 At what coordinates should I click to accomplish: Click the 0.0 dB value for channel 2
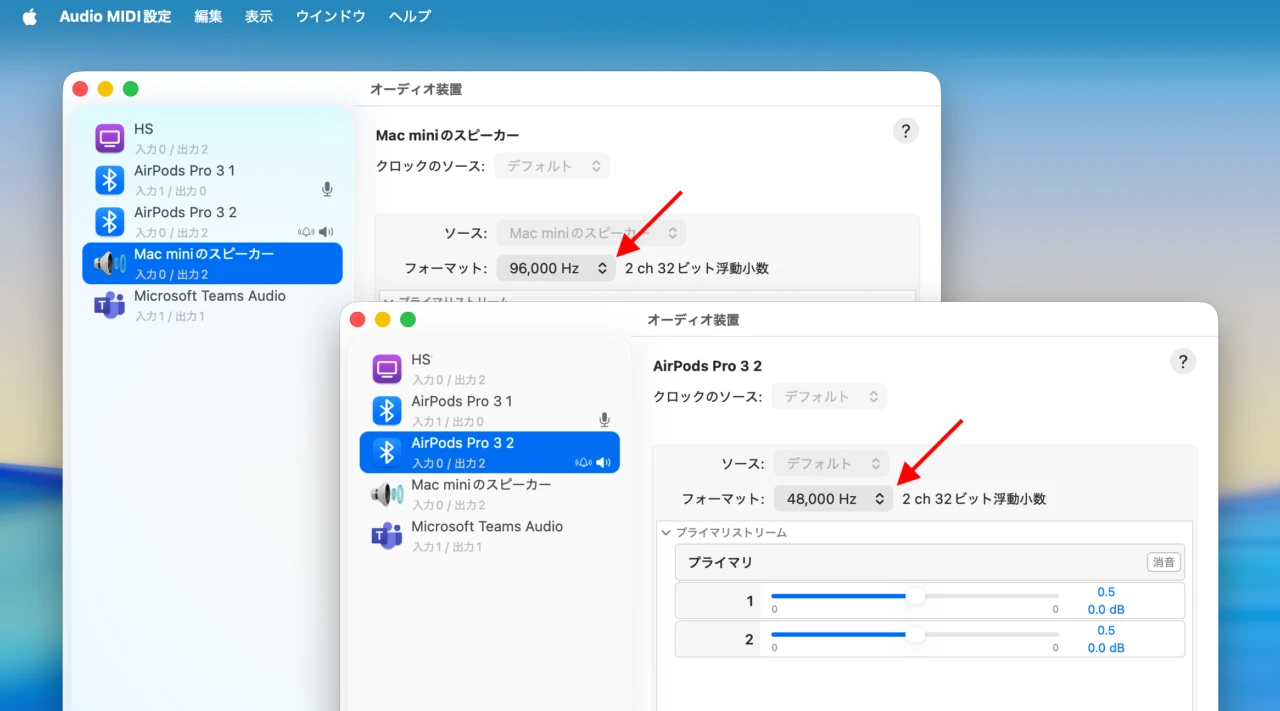tap(1105, 647)
